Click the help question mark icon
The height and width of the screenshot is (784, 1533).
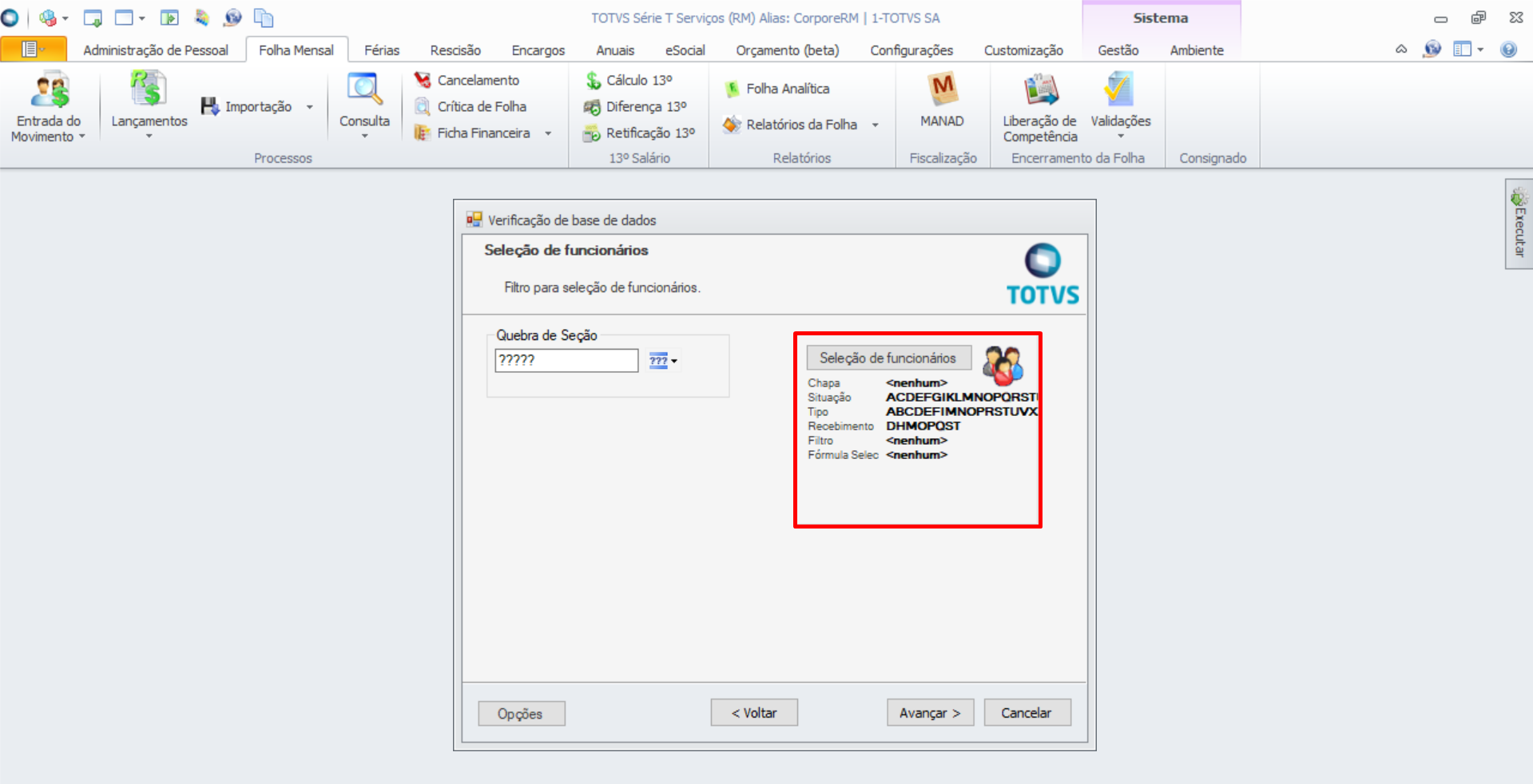tap(1508, 49)
